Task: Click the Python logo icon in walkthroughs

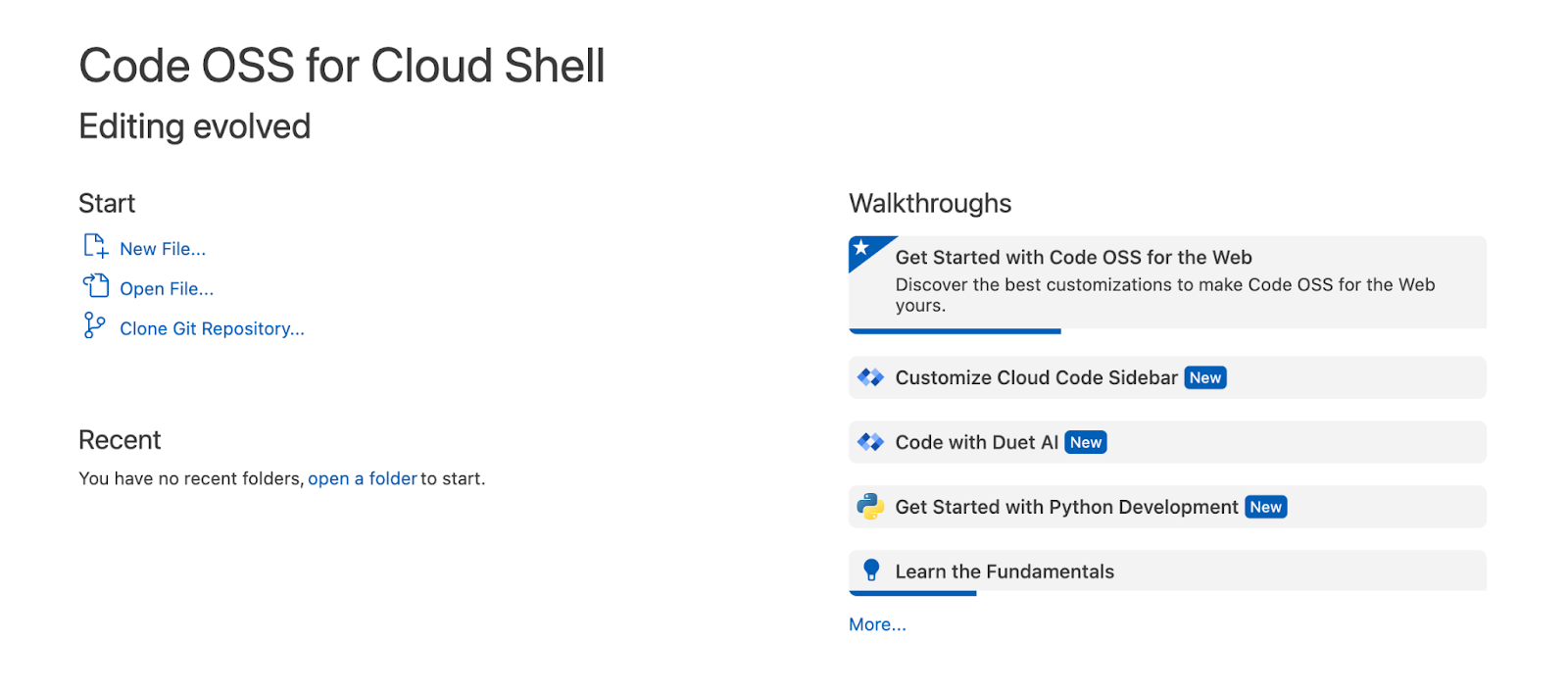Action: tap(870, 506)
